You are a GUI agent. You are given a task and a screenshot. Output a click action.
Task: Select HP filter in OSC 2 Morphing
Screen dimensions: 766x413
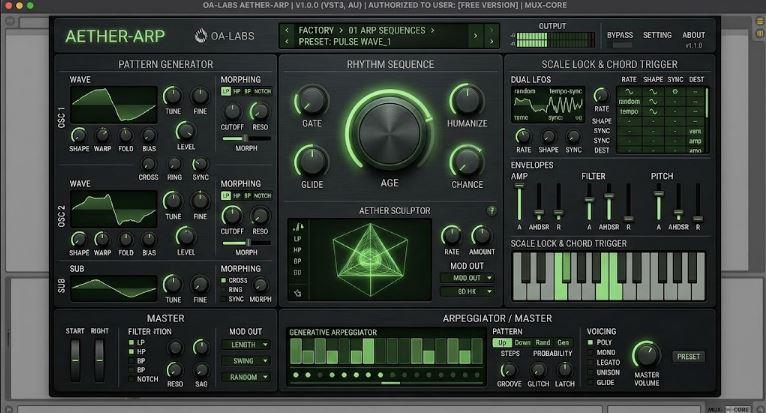point(236,196)
